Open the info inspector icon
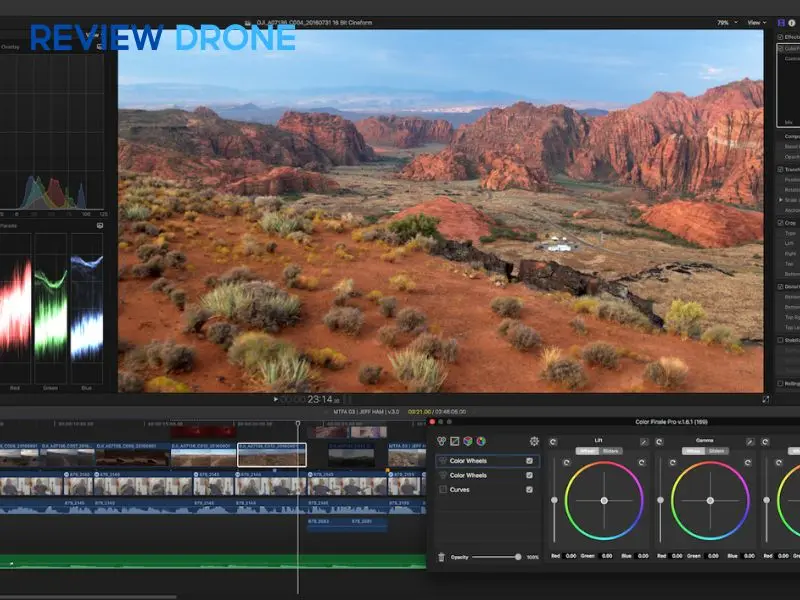The image size is (800, 600). coord(792,23)
